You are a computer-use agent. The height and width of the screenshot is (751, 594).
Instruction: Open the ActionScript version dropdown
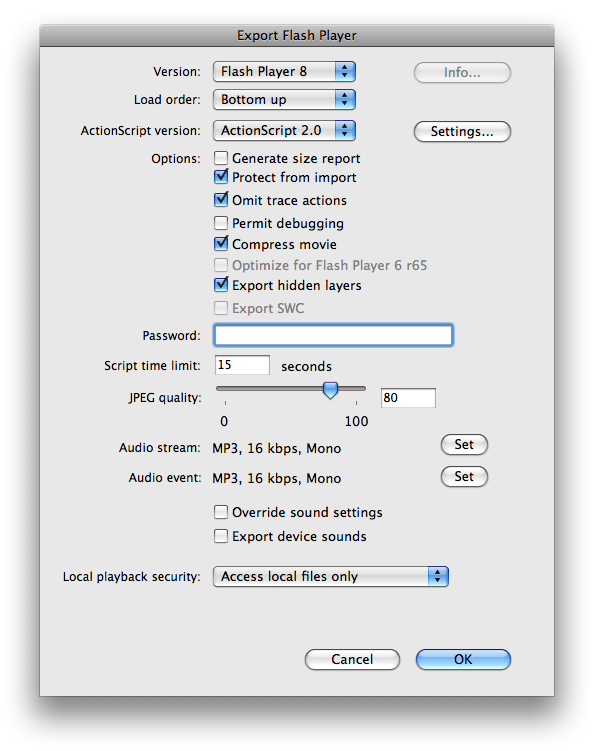(284, 130)
